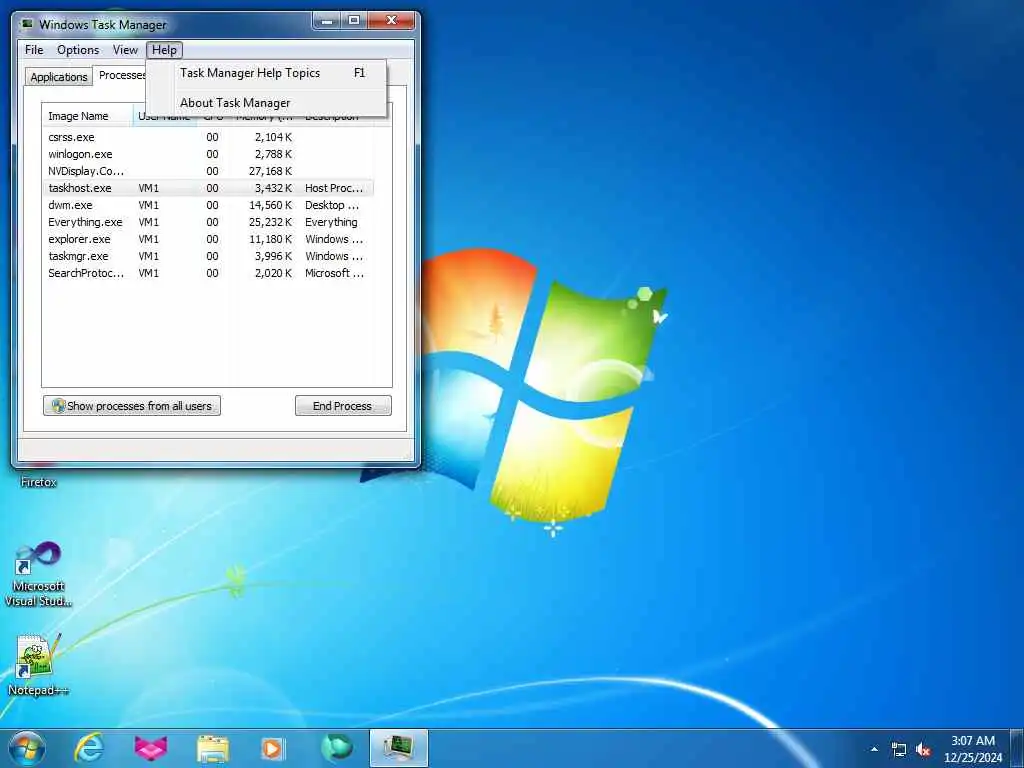Click the 27,168 K memory value
The image size is (1024, 768).
(x=270, y=171)
